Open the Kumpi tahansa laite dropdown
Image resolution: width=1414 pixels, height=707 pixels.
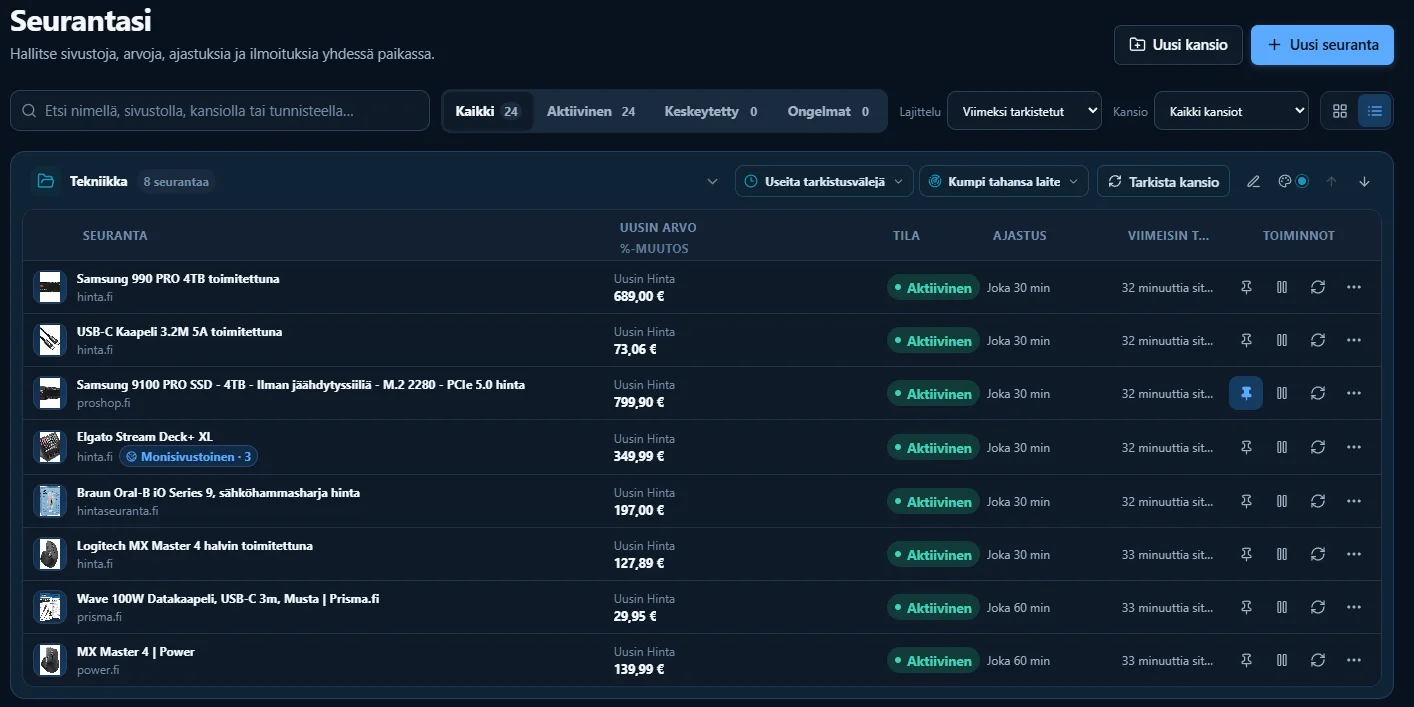pos(1004,181)
